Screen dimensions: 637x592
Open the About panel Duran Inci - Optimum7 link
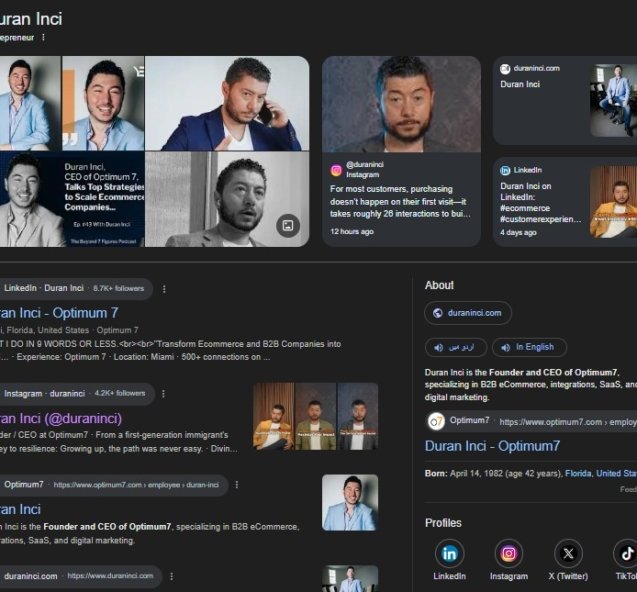pyautogui.click(x=492, y=446)
